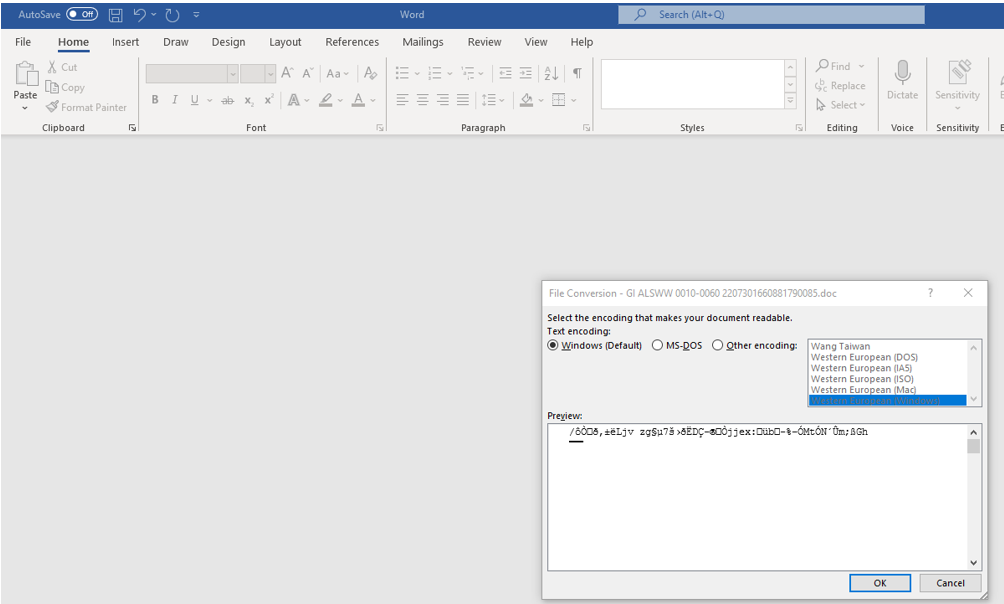Select the MS-DOS radio button
Image resolution: width=1004 pixels, height=604 pixels.
pyautogui.click(x=657, y=346)
